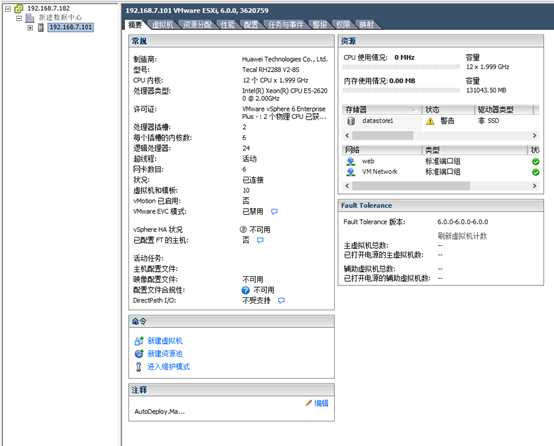
Task: Click the AutoDeploy.Ma... annotation text
Action: pyautogui.click(x=159, y=411)
